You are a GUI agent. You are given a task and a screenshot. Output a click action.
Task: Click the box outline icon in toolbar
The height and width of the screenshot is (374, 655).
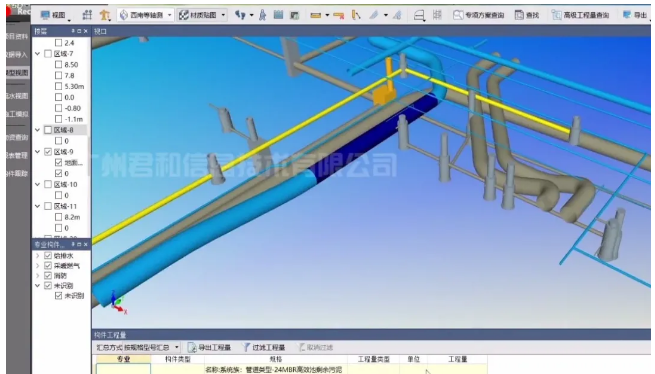(x=419, y=15)
